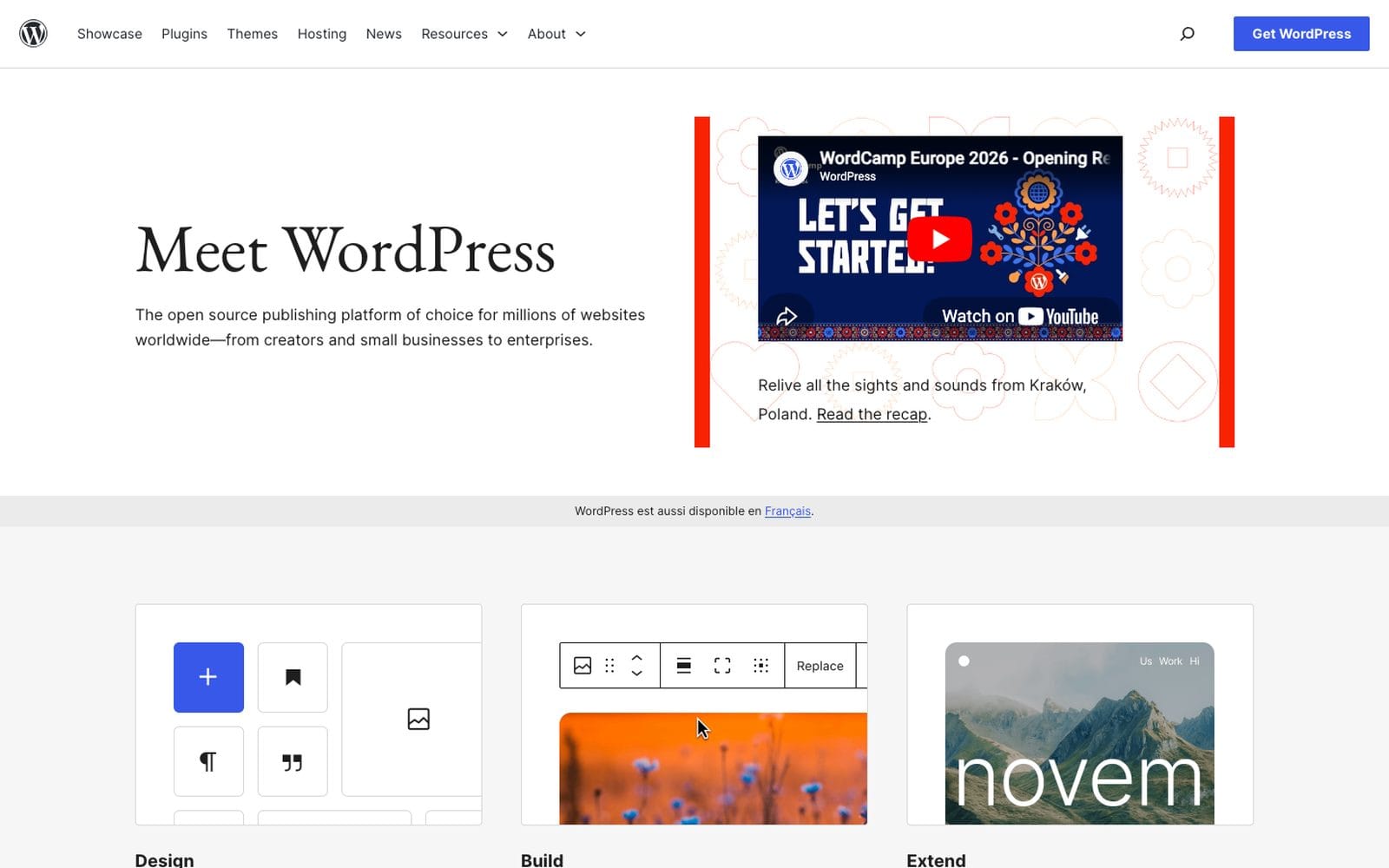Click the WordPress logo in header
The width and height of the screenshot is (1389, 868).
[33, 34]
